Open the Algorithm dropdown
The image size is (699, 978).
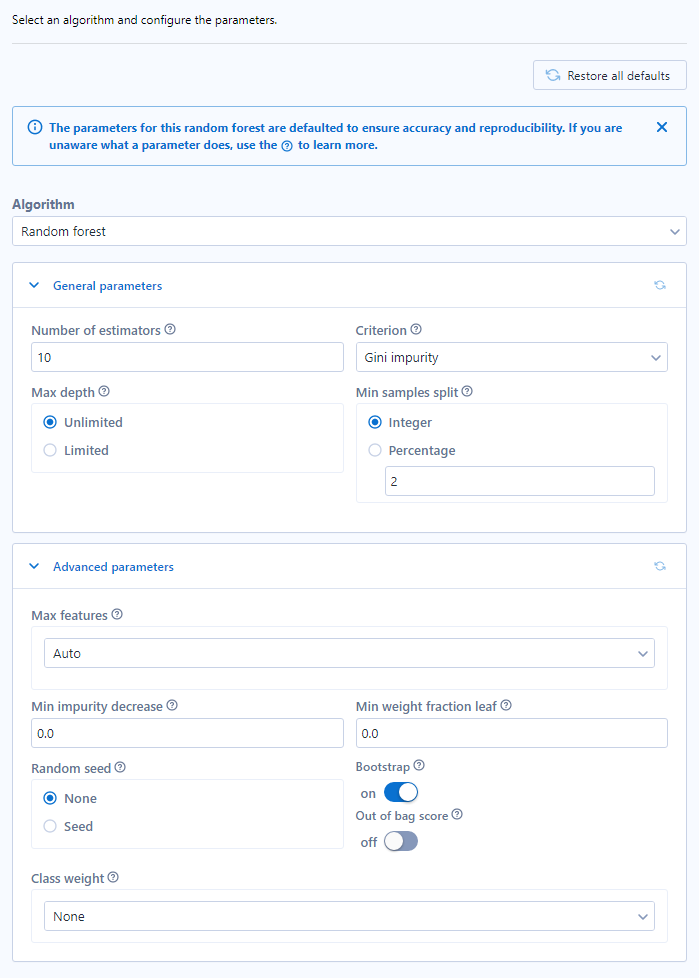point(349,231)
